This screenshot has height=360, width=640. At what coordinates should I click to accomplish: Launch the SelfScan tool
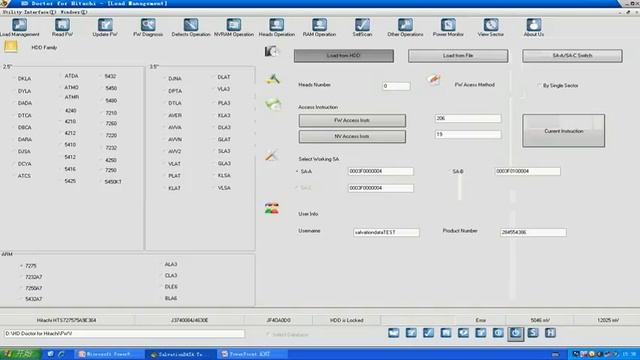(x=362, y=28)
